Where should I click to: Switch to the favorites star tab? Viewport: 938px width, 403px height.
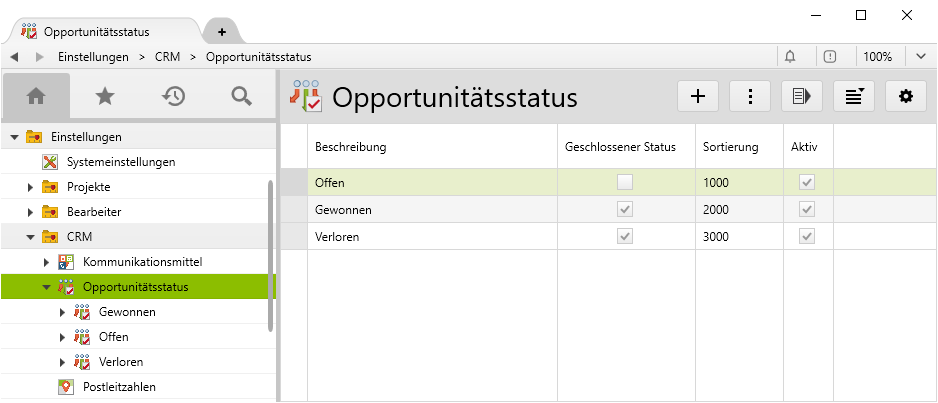tap(104, 96)
